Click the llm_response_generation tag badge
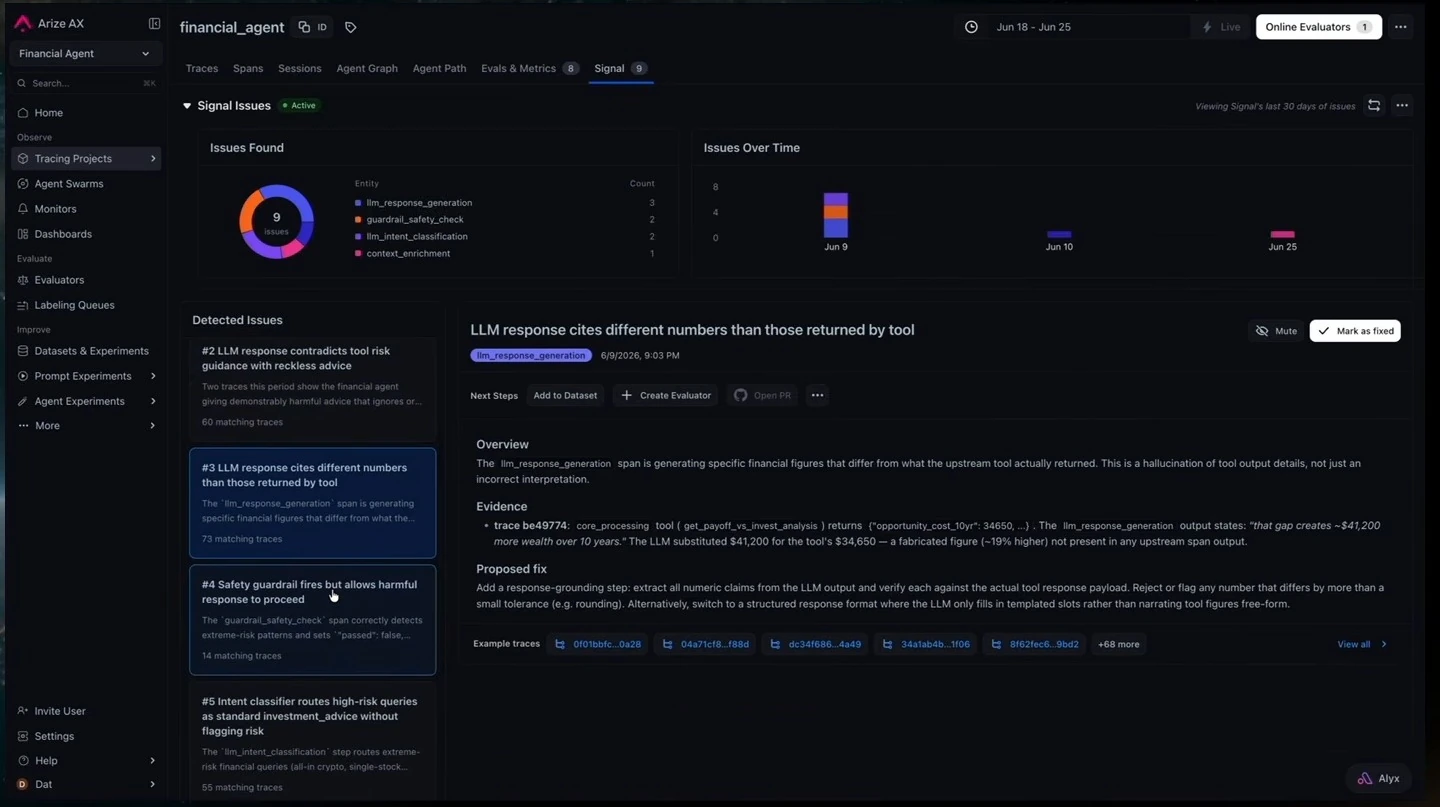The height and width of the screenshot is (807, 1440). pyautogui.click(x=531, y=355)
